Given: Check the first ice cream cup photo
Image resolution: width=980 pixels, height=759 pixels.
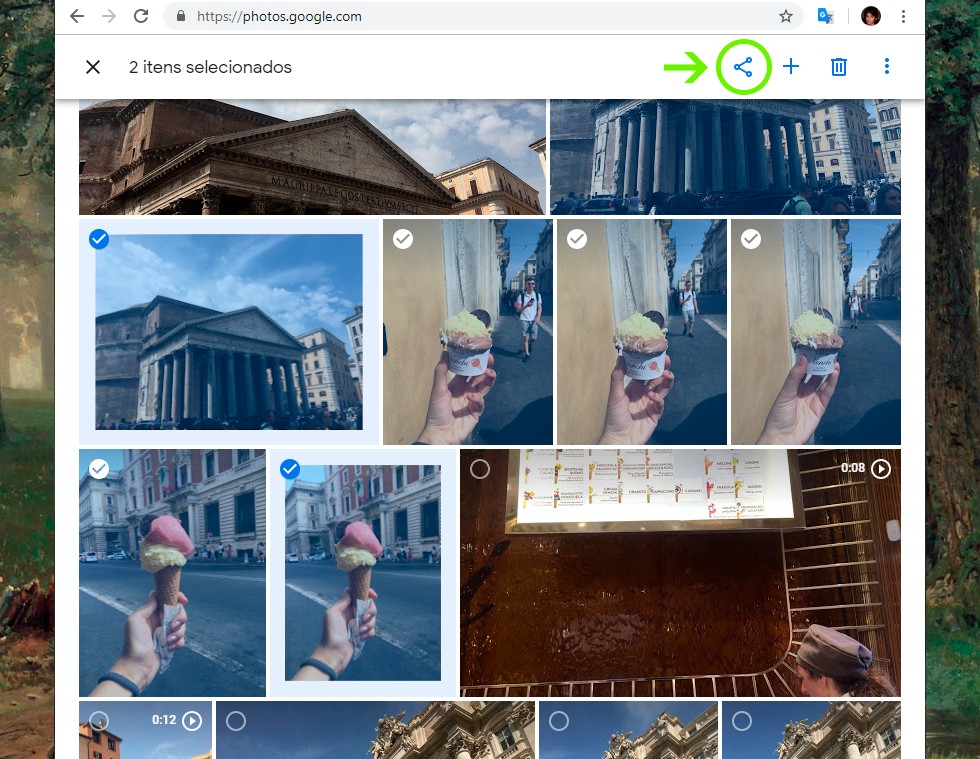Looking at the screenshot, I should (403, 239).
